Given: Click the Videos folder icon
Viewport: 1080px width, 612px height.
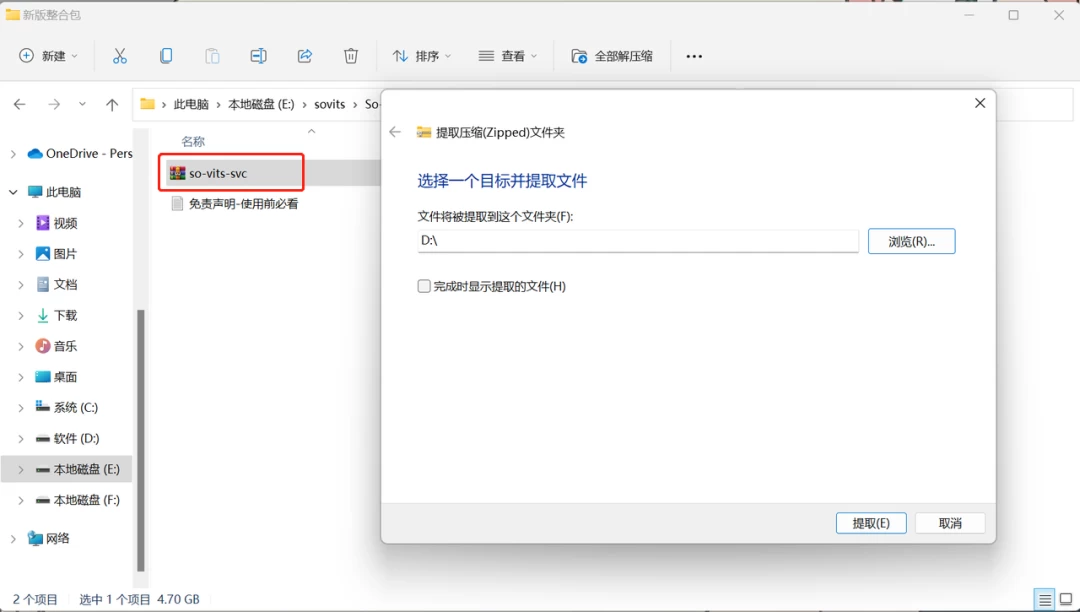Looking at the screenshot, I should [43, 222].
